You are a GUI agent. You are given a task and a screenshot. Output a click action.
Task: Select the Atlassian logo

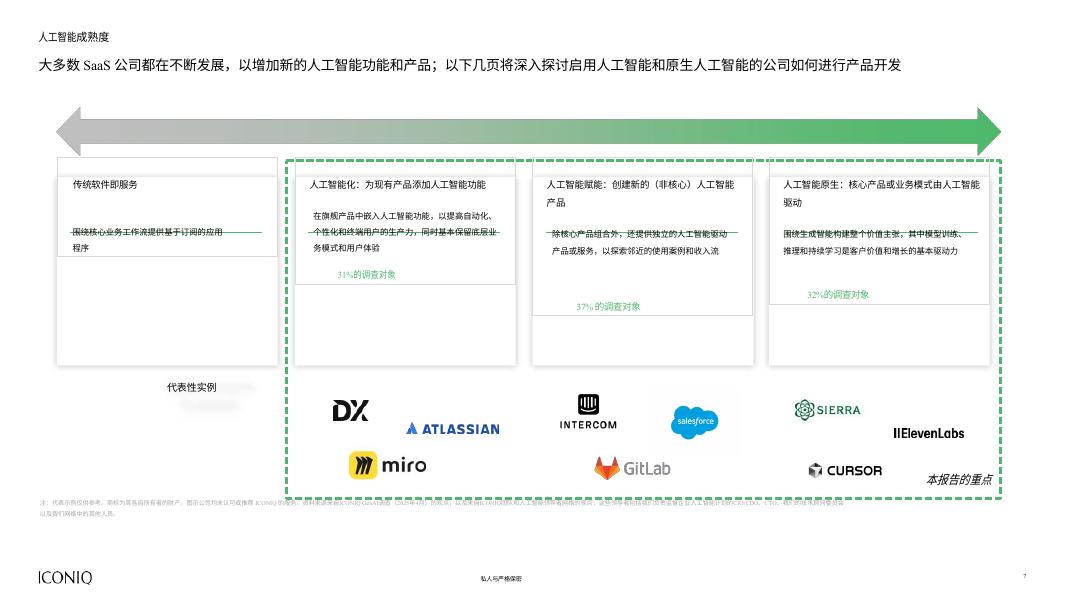click(453, 429)
